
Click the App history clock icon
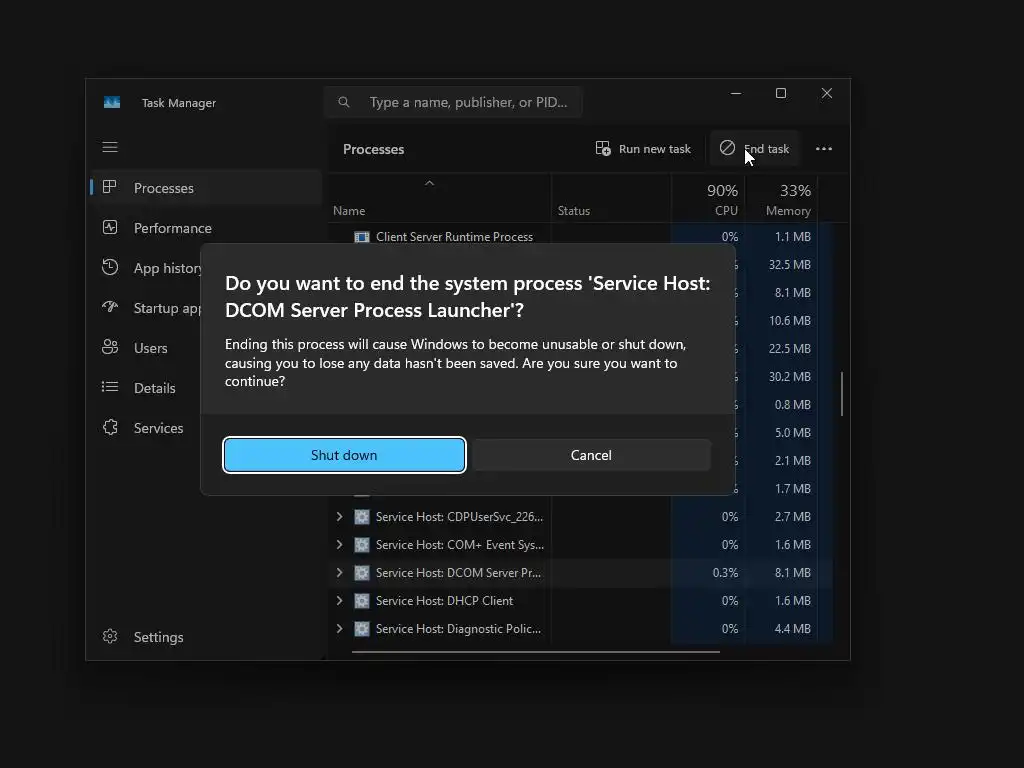coord(110,267)
